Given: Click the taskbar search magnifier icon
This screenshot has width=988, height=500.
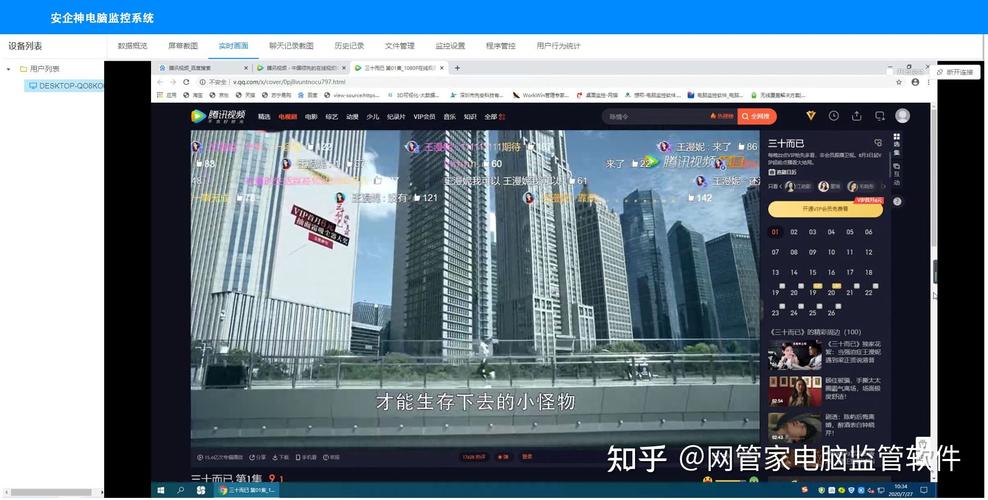Looking at the screenshot, I should pyautogui.click(x=180, y=490).
